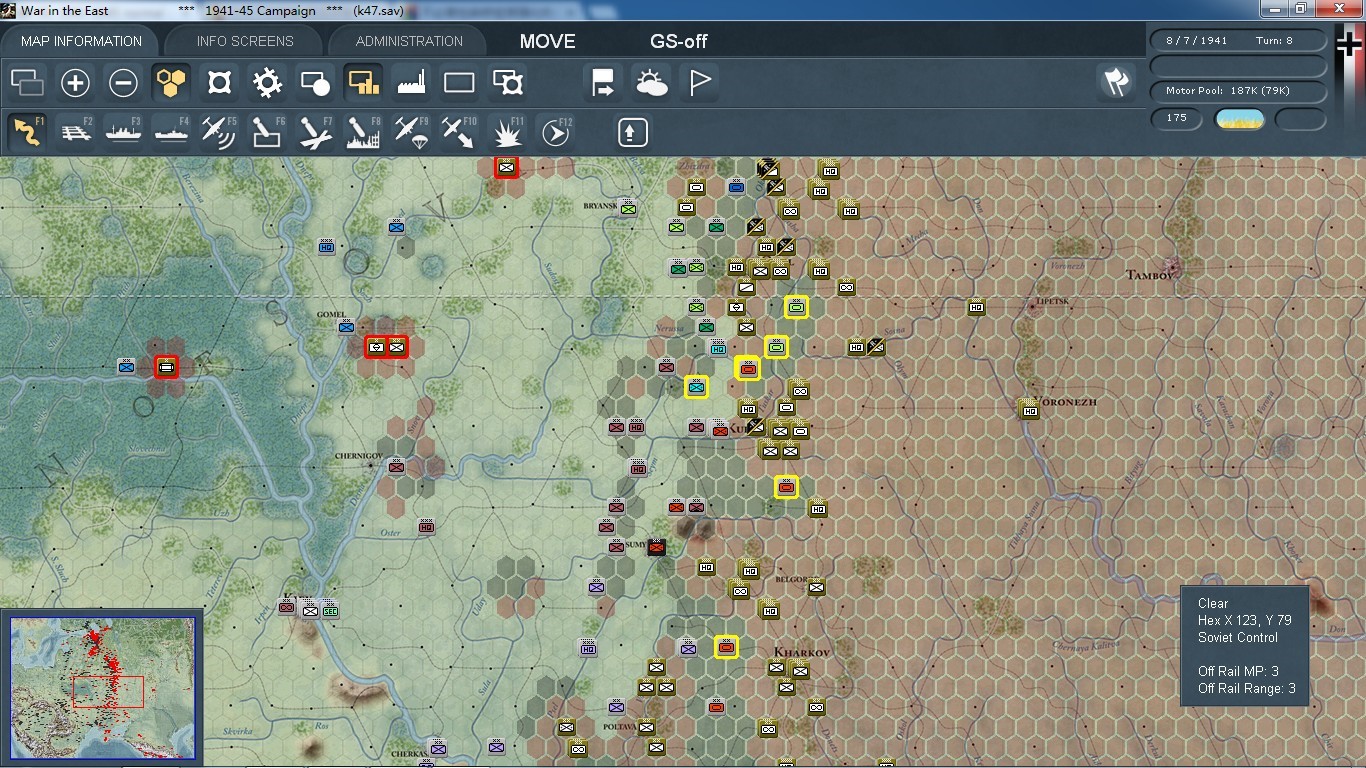Click the zoom in (plus) map icon
The image size is (1366, 768).
[75, 83]
